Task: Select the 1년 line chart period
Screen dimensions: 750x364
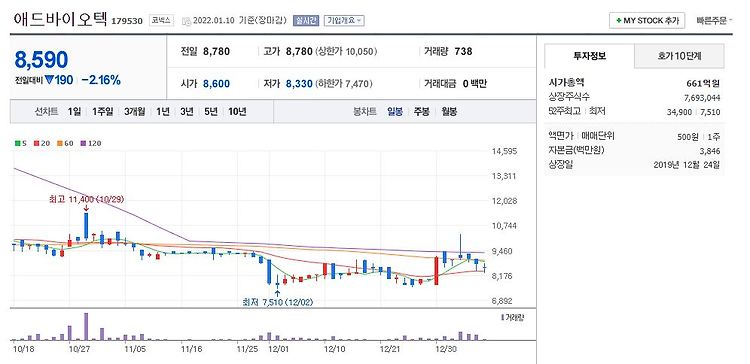Action: pyautogui.click(x=163, y=112)
